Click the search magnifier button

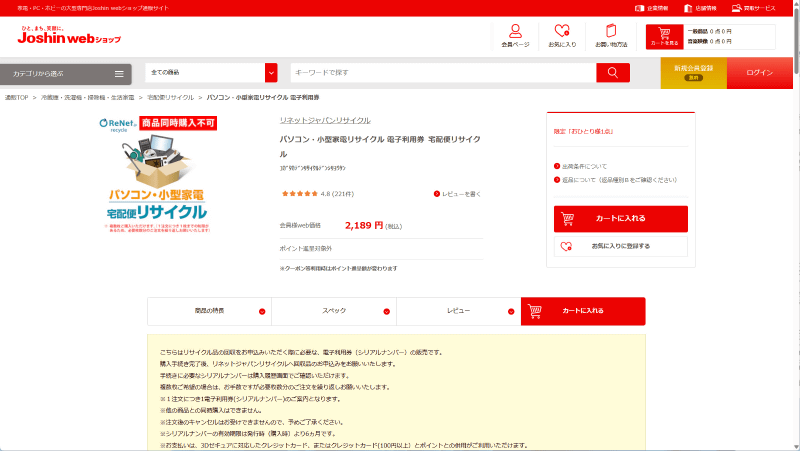613,72
